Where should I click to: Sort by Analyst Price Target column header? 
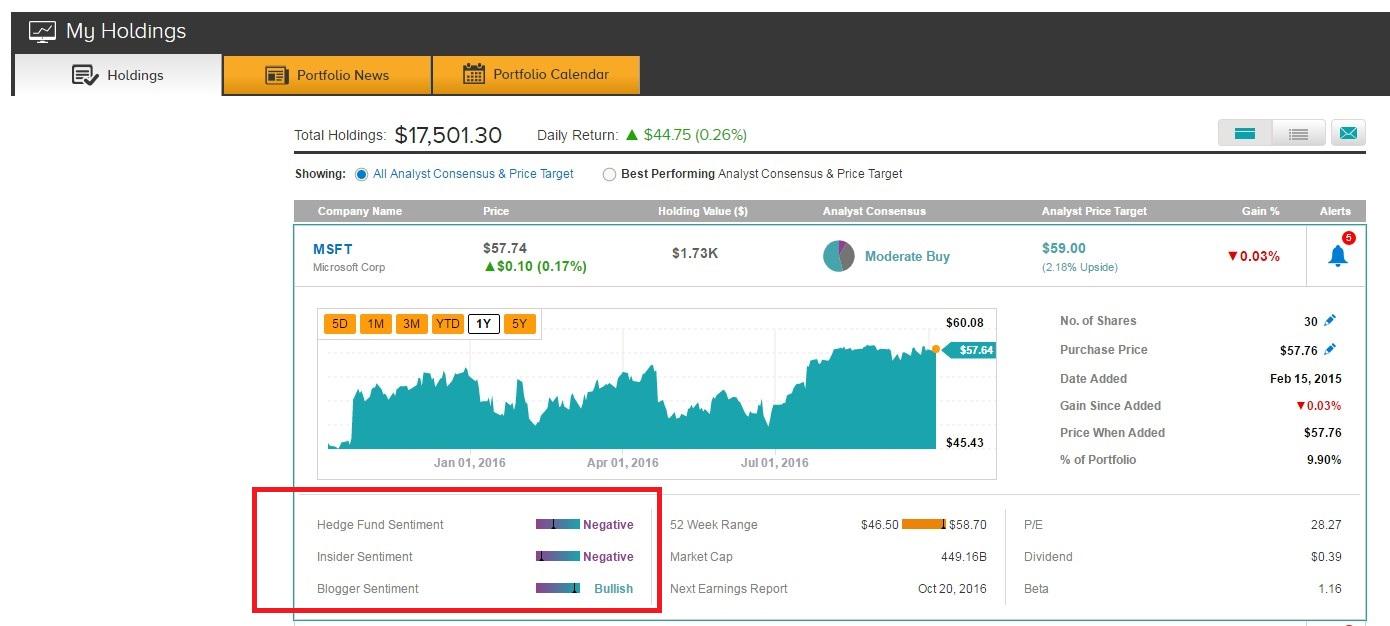click(x=1094, y=211)
